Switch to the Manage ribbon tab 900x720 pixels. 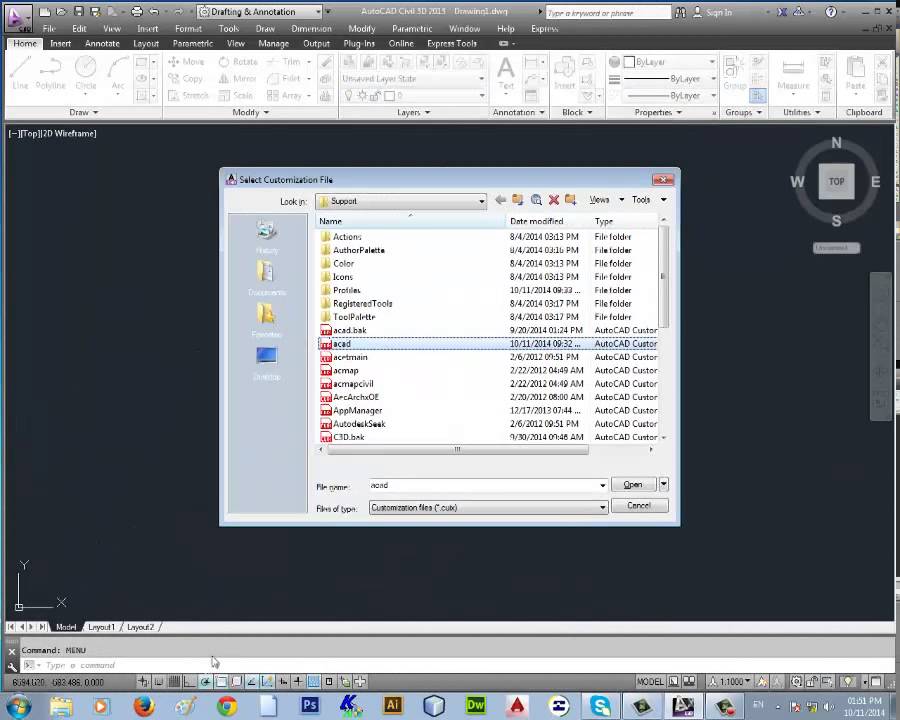(x=273, y=43)
